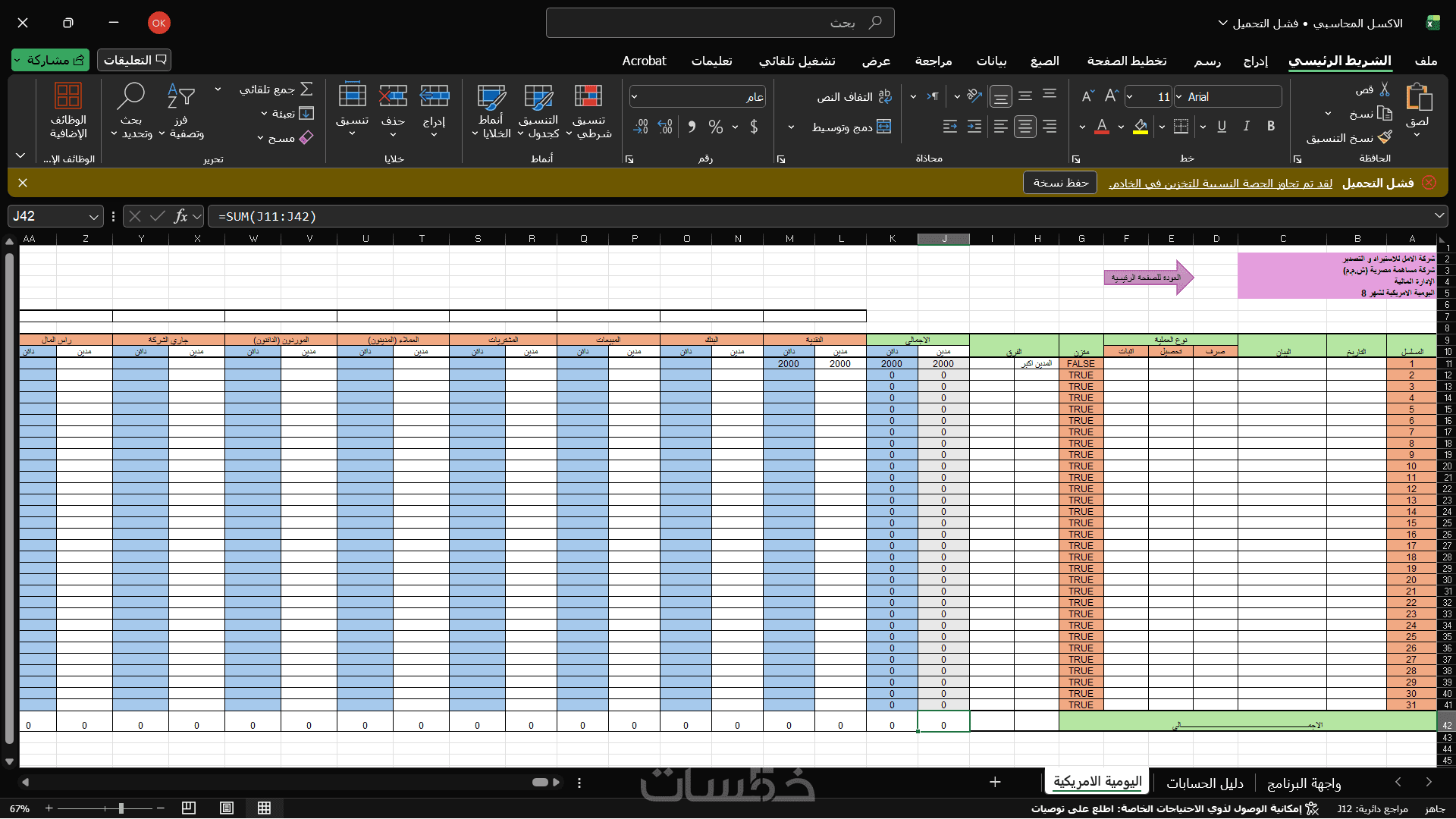Click the zoom slider handle
1456x819 pixels.
tap(121, 808)
